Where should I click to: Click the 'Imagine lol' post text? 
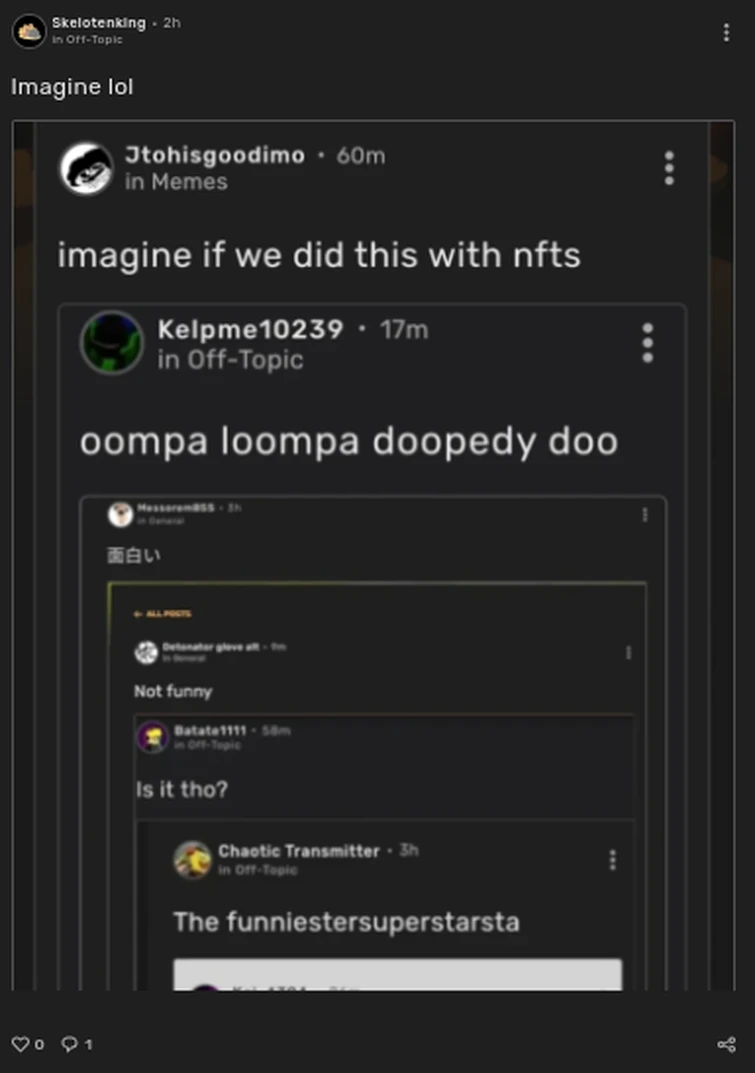tap(72, 87)
